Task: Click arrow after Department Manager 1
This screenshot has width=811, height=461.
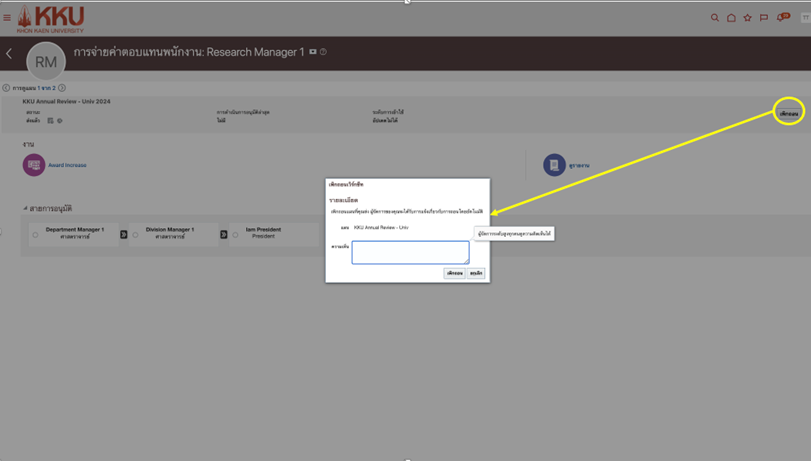Action: (124, 234)
